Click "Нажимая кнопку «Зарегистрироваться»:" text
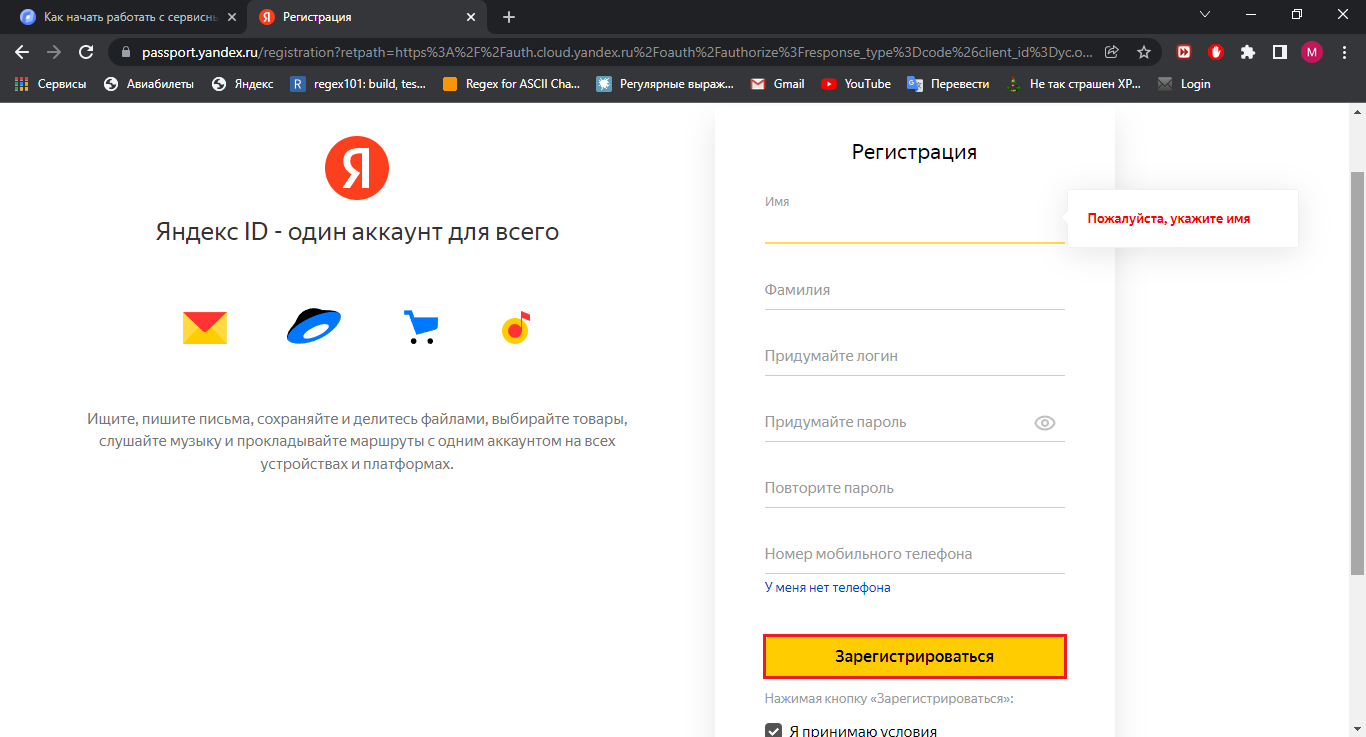1366x737 pixels. click(889, 699)
